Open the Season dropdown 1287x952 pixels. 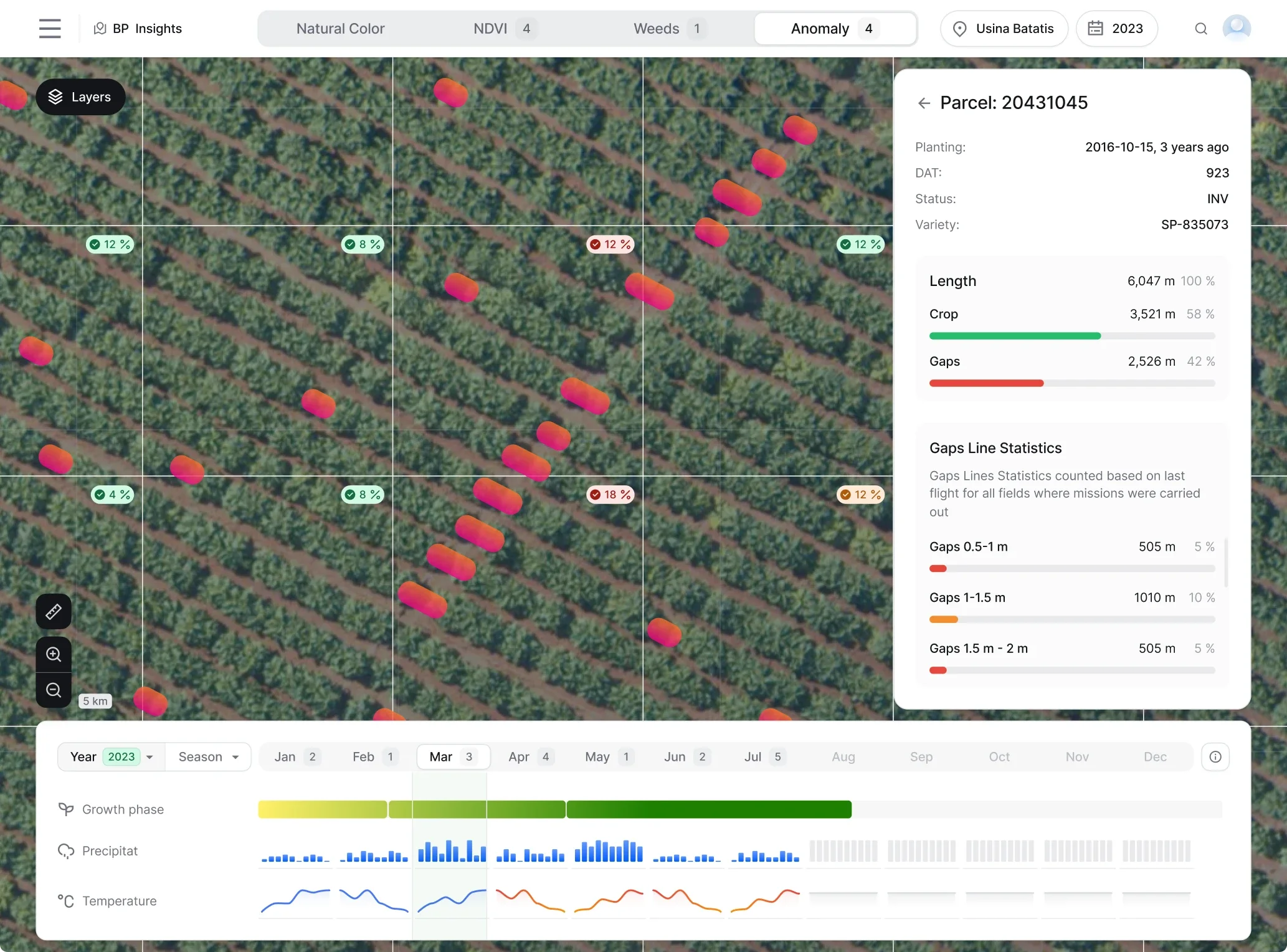coord(207,756)
